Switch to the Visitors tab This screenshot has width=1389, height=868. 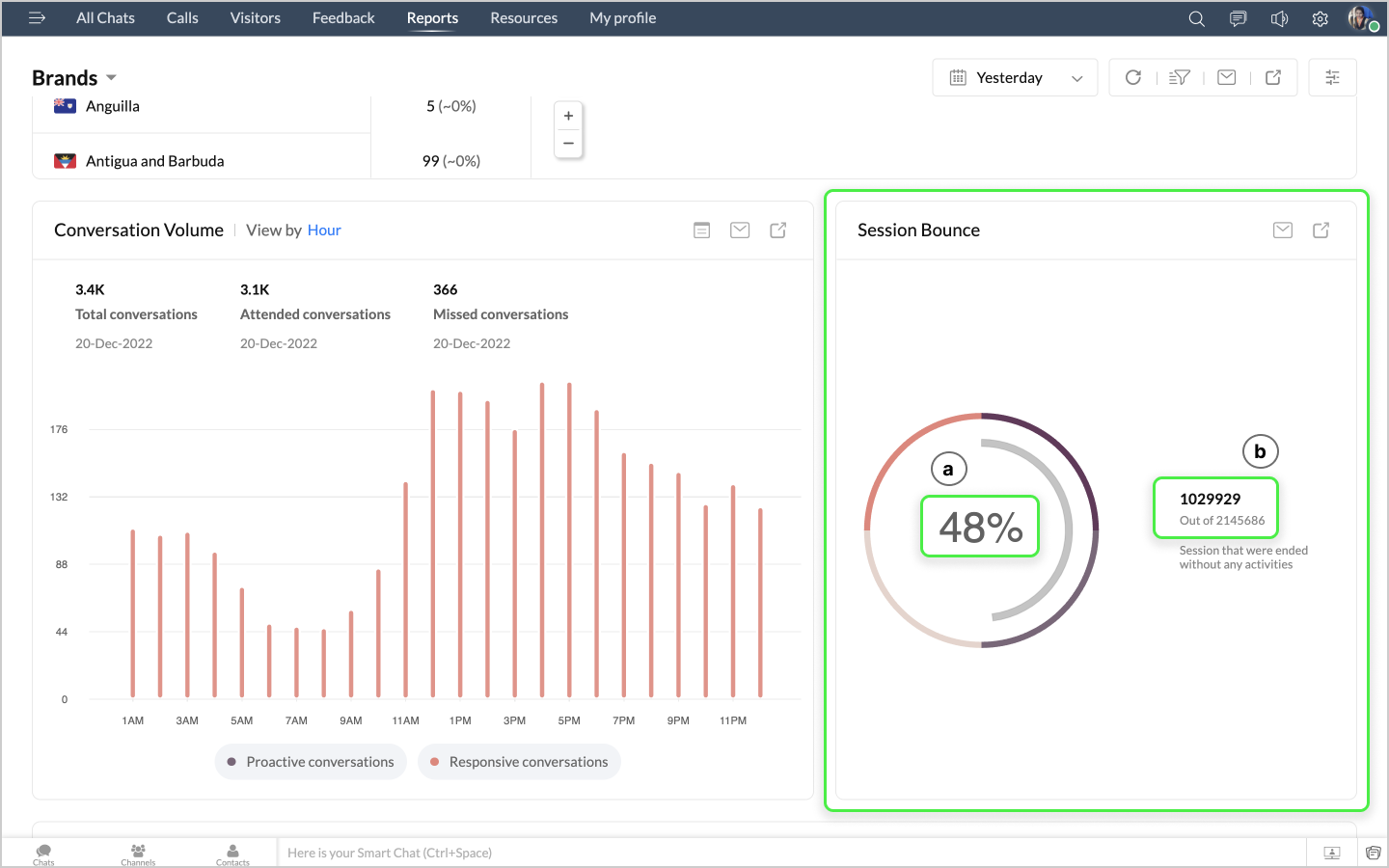[255, 17]
